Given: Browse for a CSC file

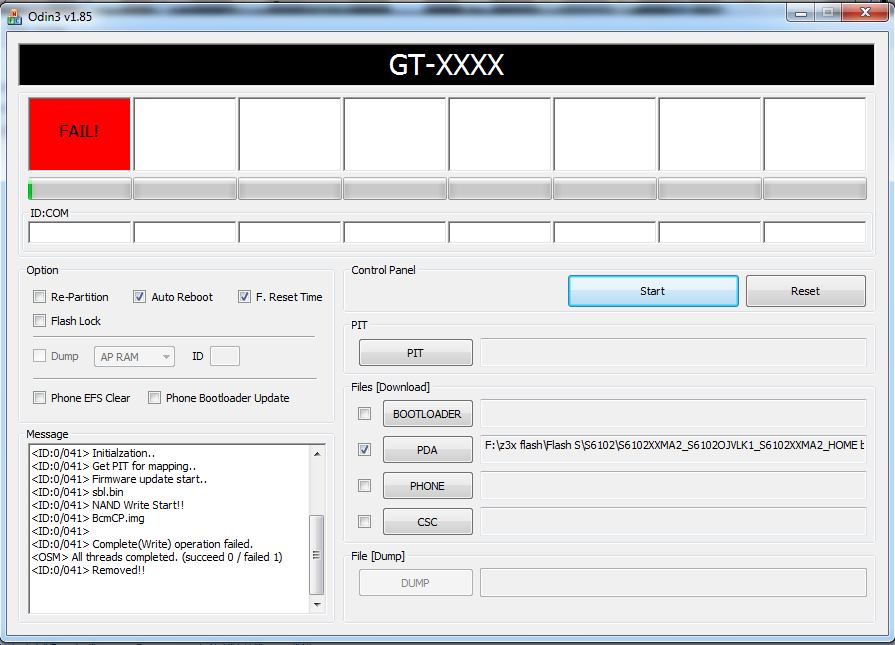Looking at the screenshot, I should click(x=428, y=522).
